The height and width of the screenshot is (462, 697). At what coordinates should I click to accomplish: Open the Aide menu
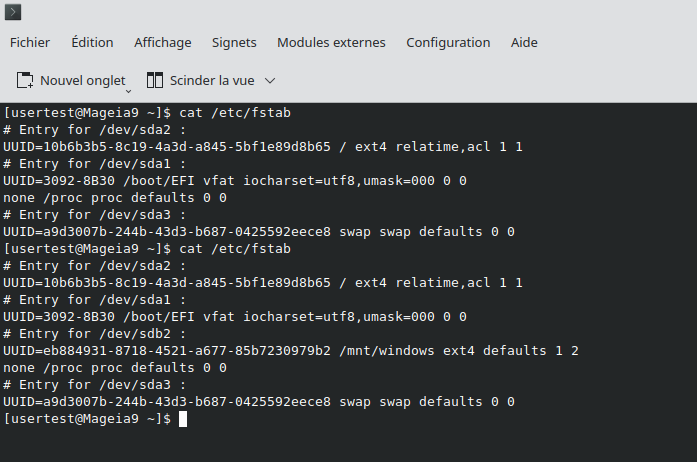524,43
